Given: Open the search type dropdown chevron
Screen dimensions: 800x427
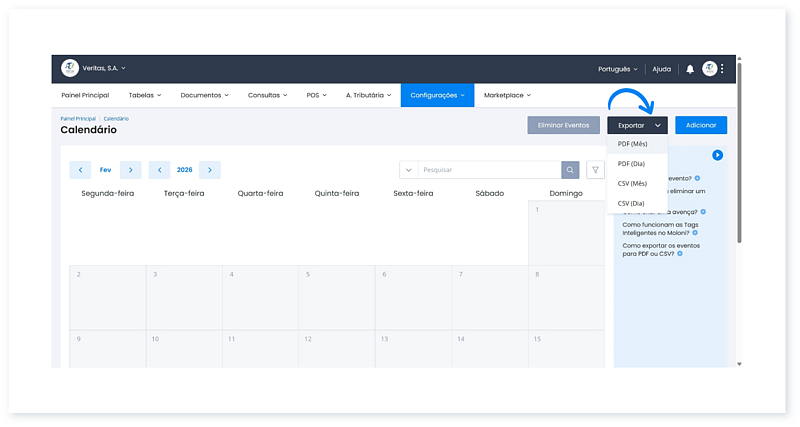Looking at the screenshot, I should (409, 170).
